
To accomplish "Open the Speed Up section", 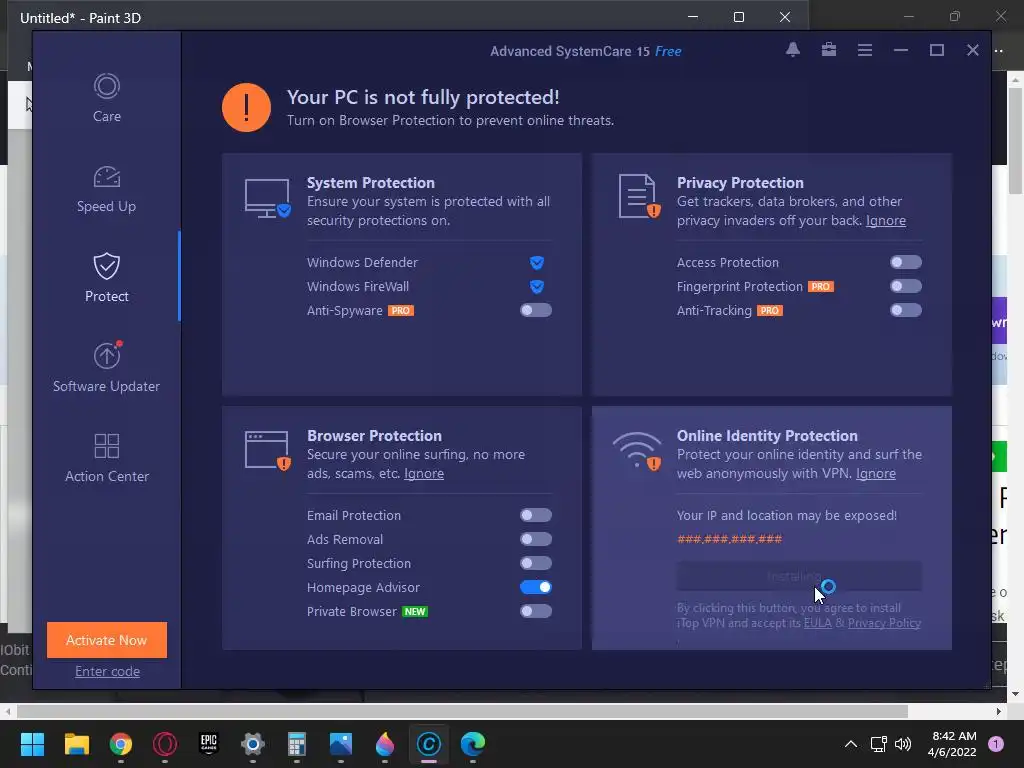I will 106,189.
